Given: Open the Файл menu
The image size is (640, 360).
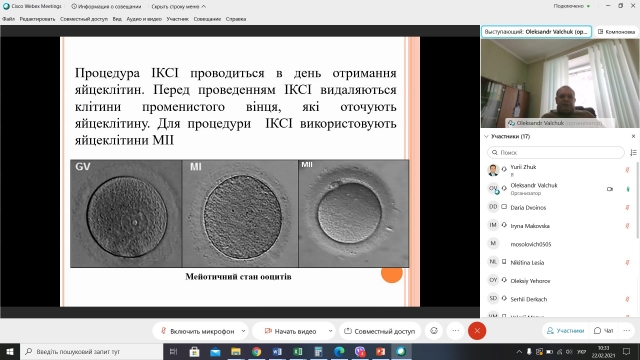Looking at the screenshot, I should tap(8, 19).
